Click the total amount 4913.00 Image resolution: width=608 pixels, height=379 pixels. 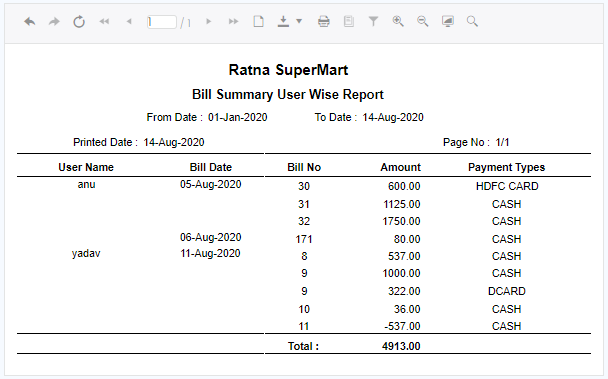(x=401, y=346)
